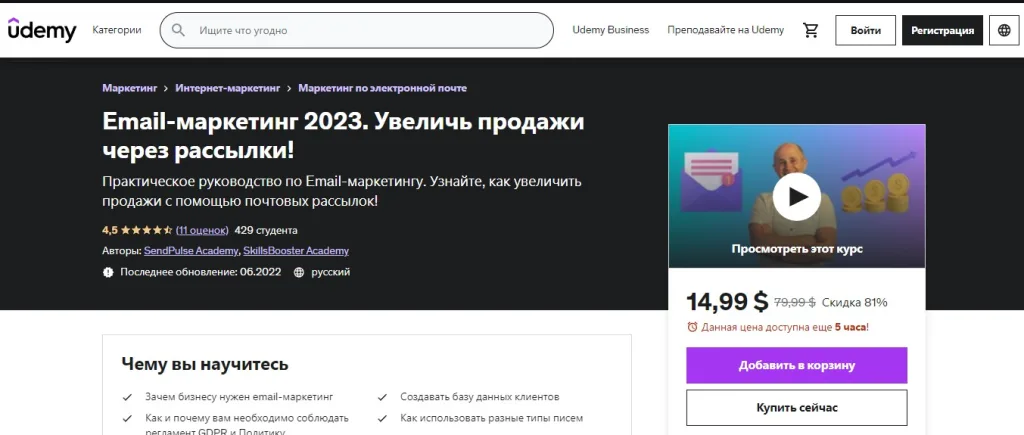Click the 'русский' language label
This screenshot has height=435, width=1024.
pos(330,272)
